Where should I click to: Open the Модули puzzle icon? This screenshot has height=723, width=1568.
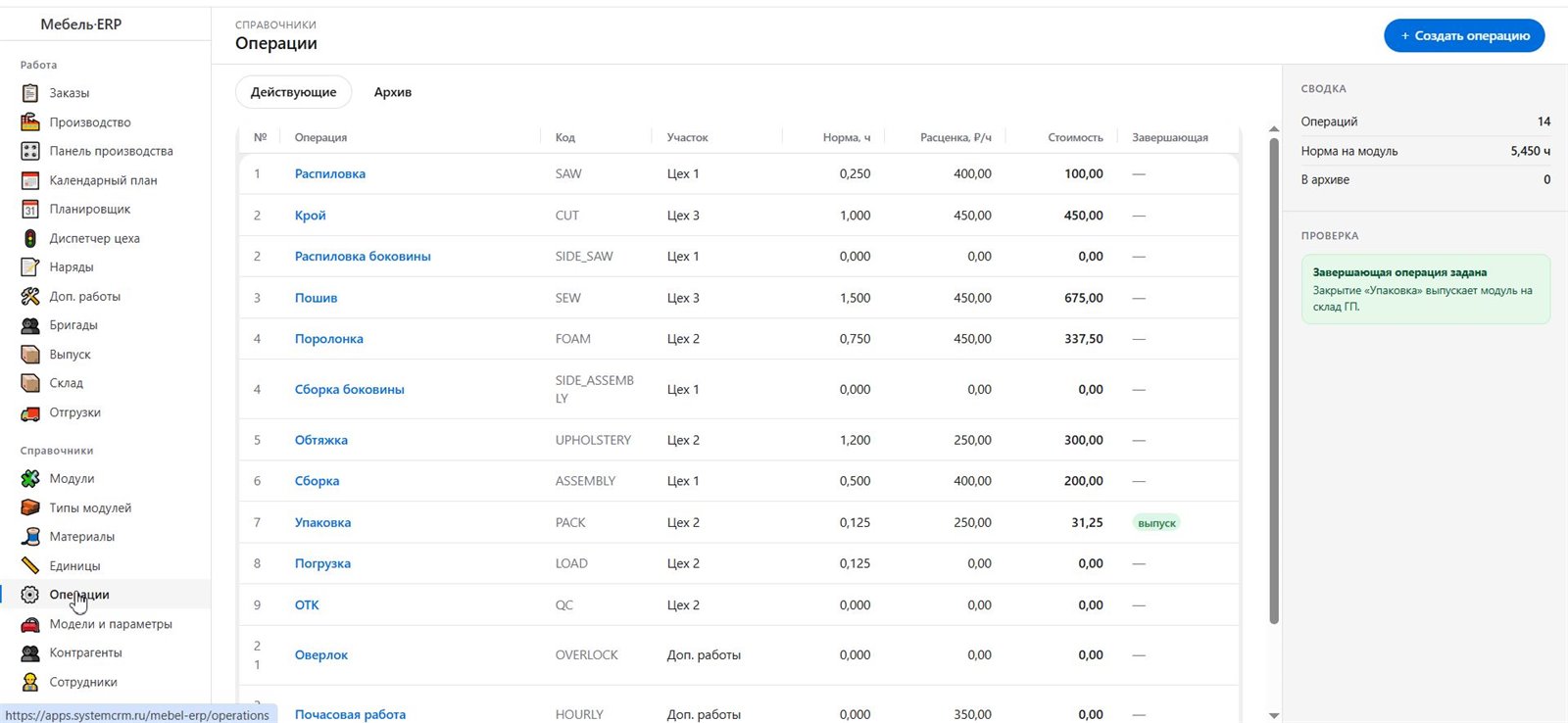coord(30,479)
